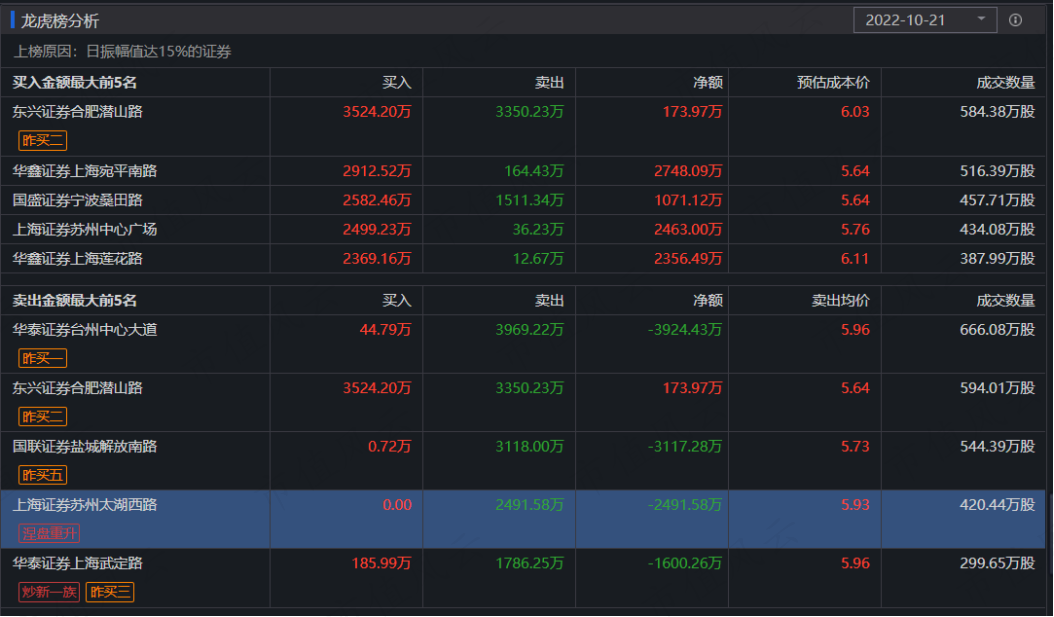Click the 昨买三 tag under 华泰证券上海武定路
The image size is (1054, 617).
(x=110, y=592)
